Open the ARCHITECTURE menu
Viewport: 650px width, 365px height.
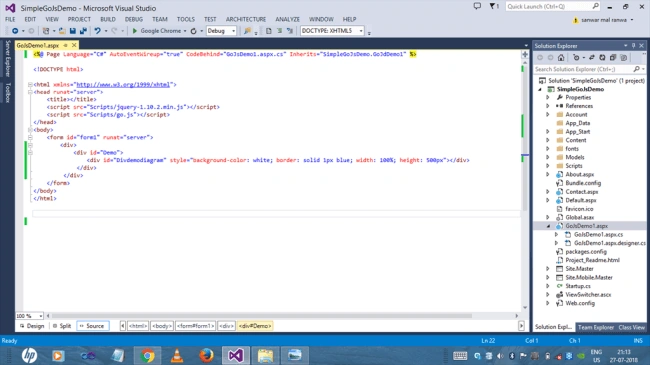(x=246, y=19)
